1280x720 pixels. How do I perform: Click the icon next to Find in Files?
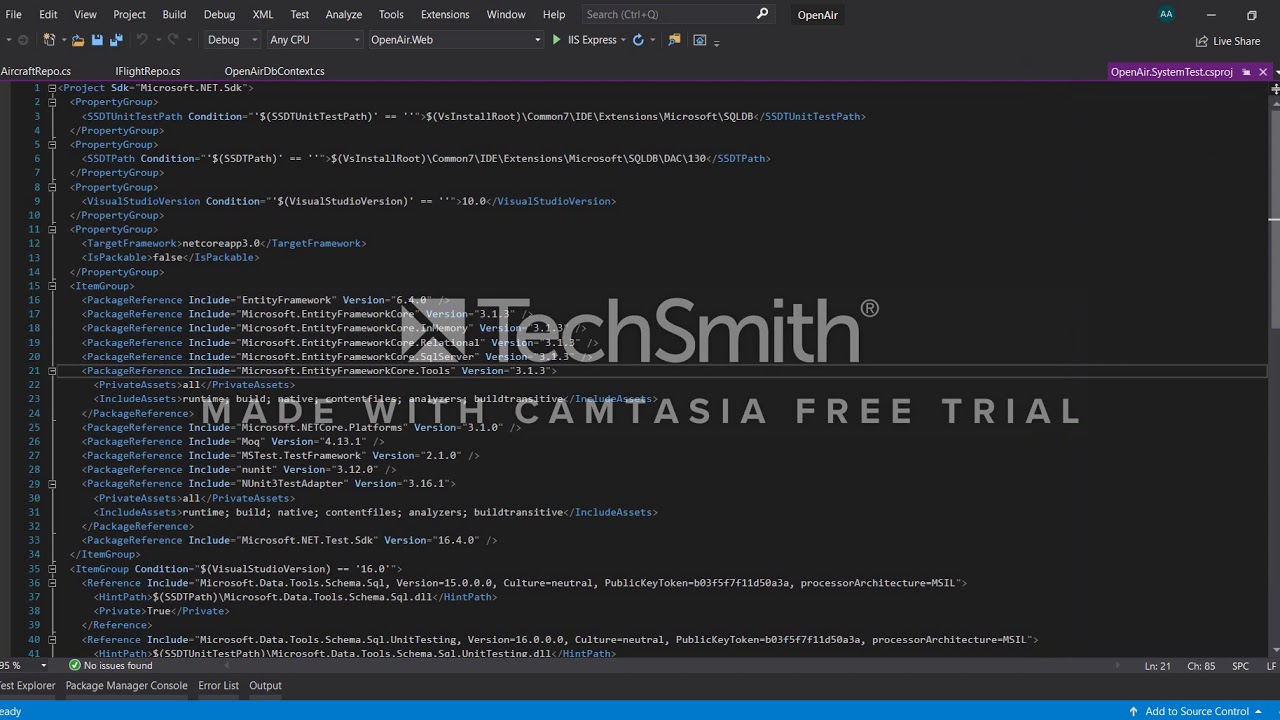pyautogui.click(x=700, y=40)
